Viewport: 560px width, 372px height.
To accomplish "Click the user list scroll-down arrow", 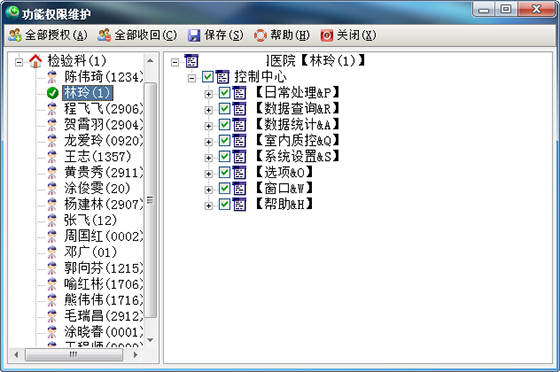I will coord(150,340).
